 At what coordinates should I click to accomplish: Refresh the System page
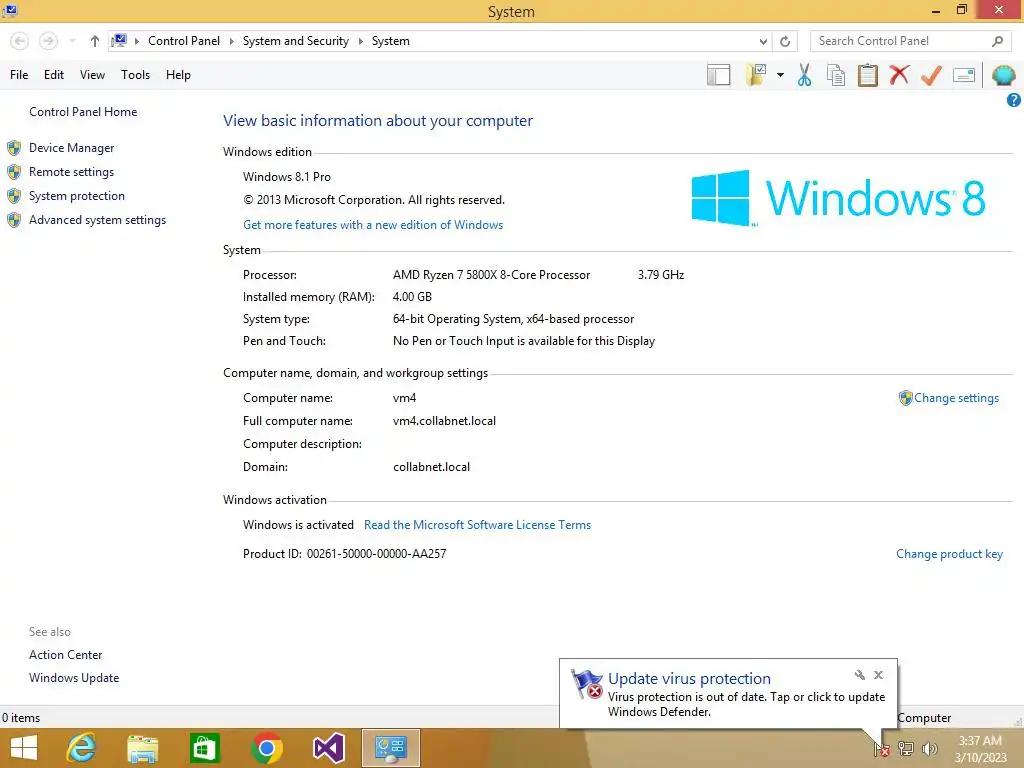click(x=785, y=41)
